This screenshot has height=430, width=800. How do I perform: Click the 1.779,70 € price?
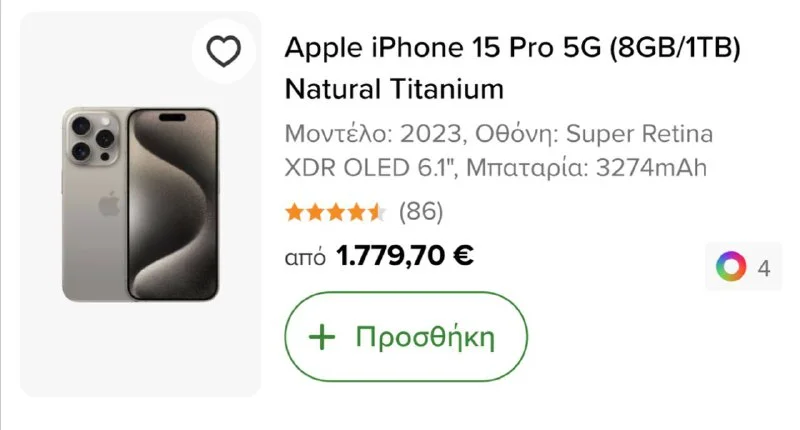click(405, 257)
